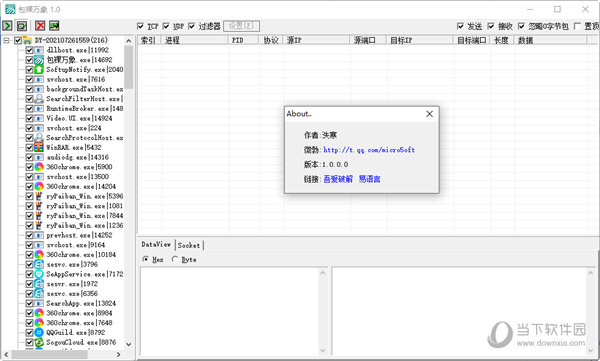Uncheck the dllhost.exe process checkbox
The height and width of the screenshot is (361, 600).
29,50
